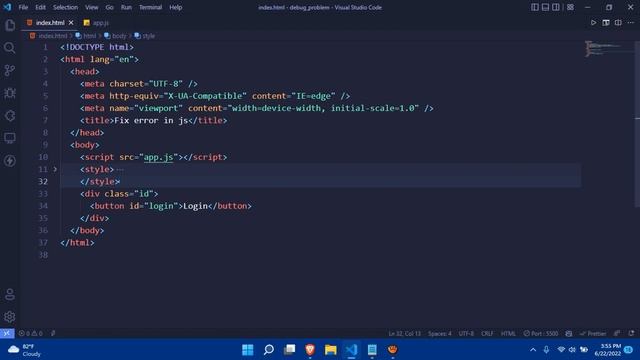Viewport: 640px width, 360px height.
Task: Open the Run menu
Action: 126,7
